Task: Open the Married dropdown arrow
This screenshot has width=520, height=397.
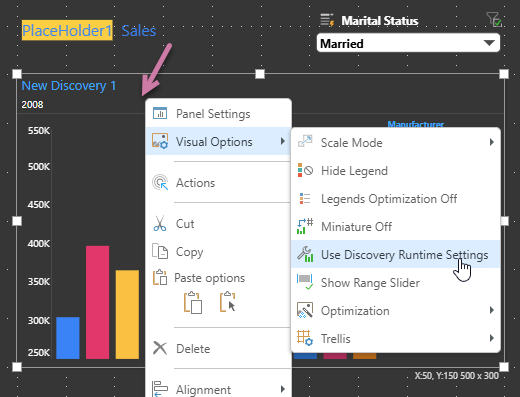Action: (x=489, y=43)
